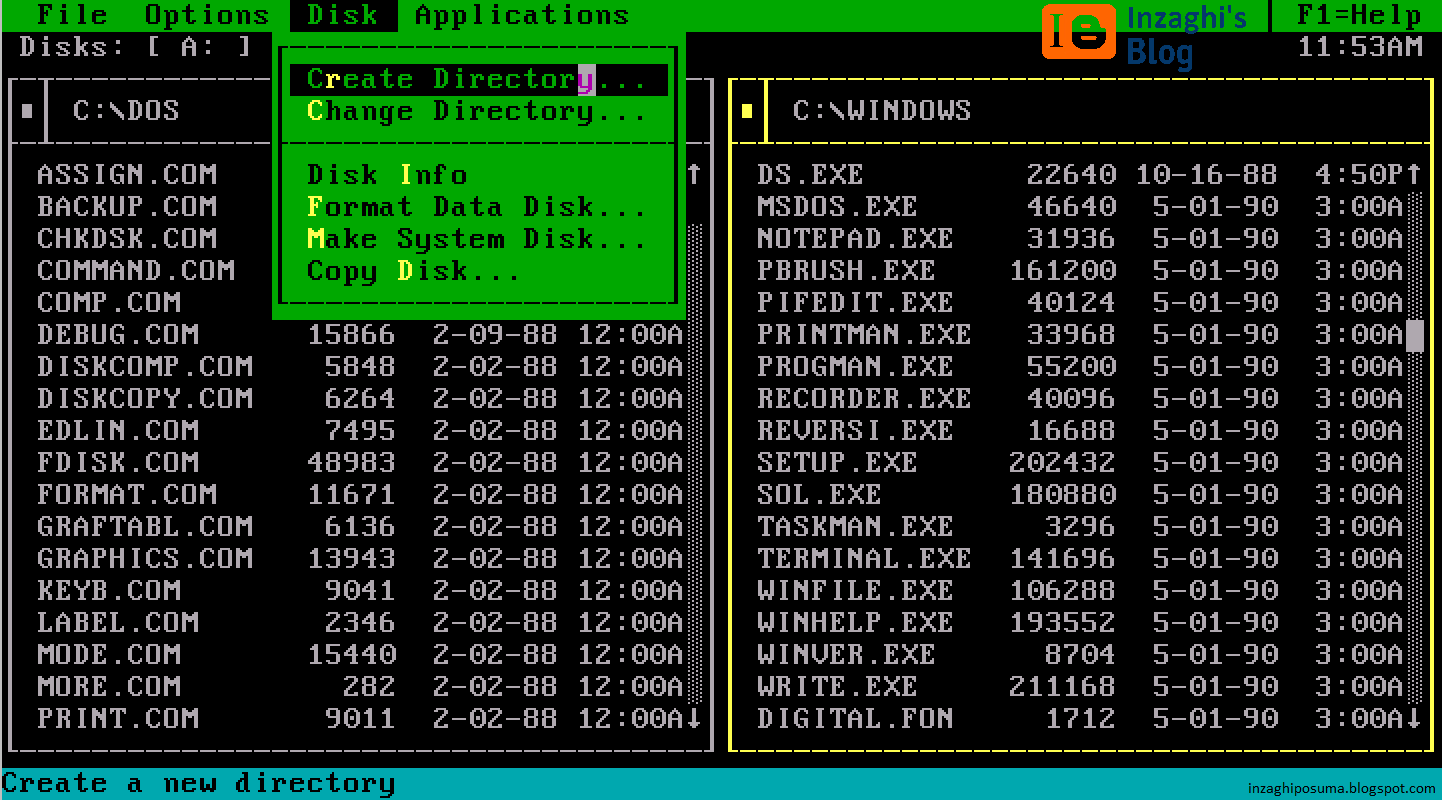This screenshot has width=1442, height=800.
Task: Select CHKDSK.COM file
Action: (x=127, y=238)
